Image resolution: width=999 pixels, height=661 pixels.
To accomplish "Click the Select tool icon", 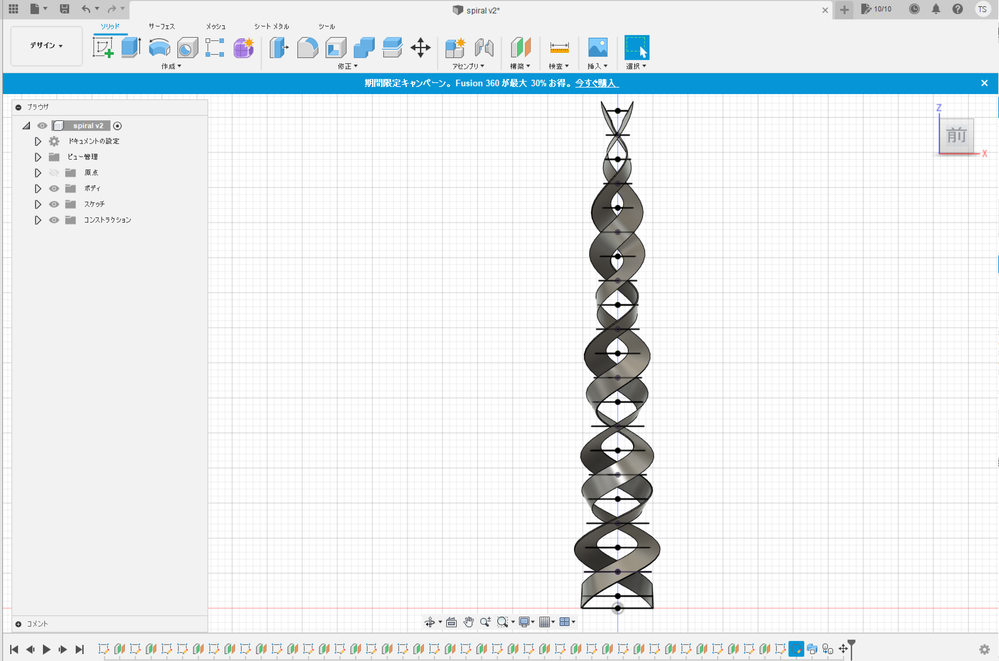I will click(636, 48).
